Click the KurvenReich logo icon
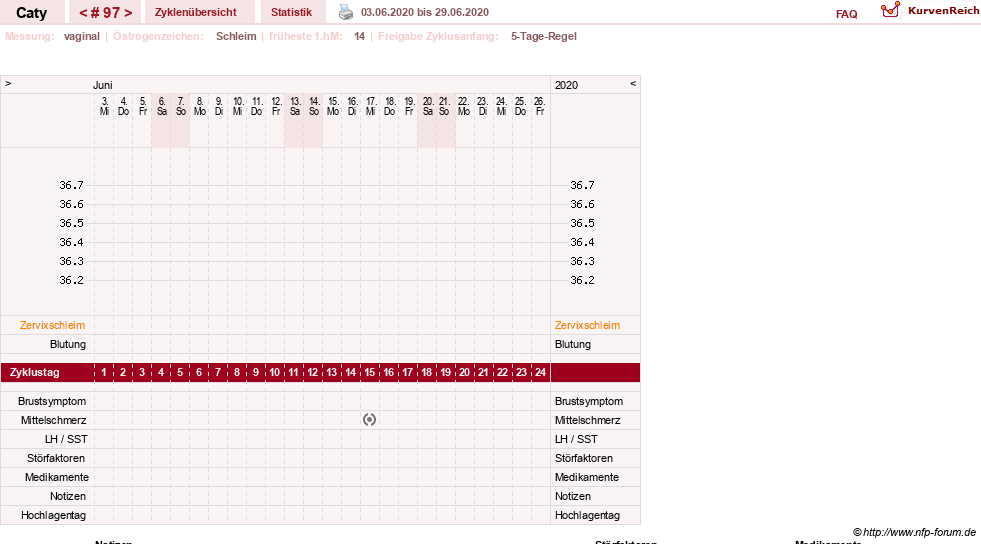This screenshot has width=981, height=544. coord(890,10)
